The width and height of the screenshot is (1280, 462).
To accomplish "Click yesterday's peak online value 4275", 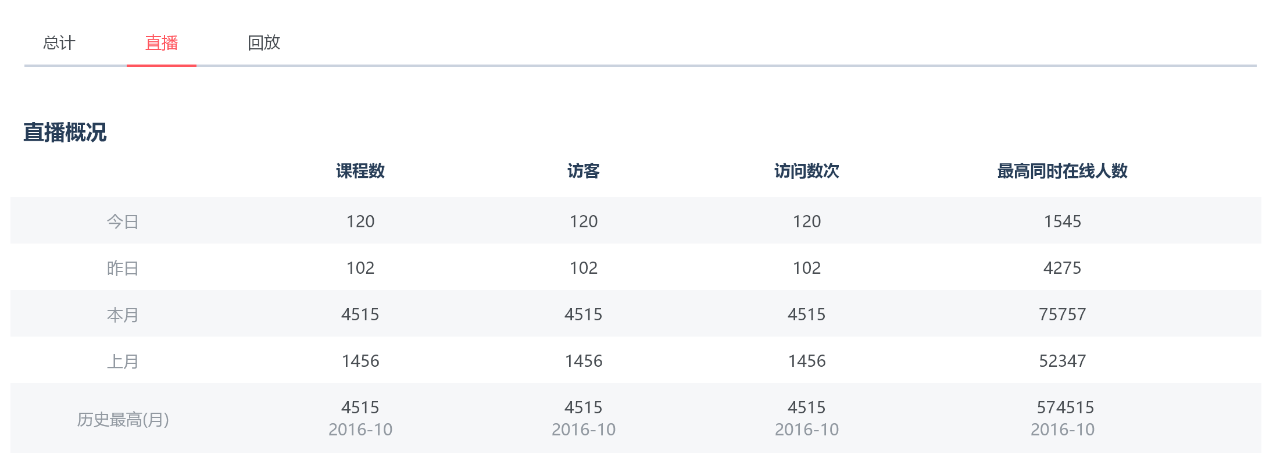I will tap(1062, 268).
